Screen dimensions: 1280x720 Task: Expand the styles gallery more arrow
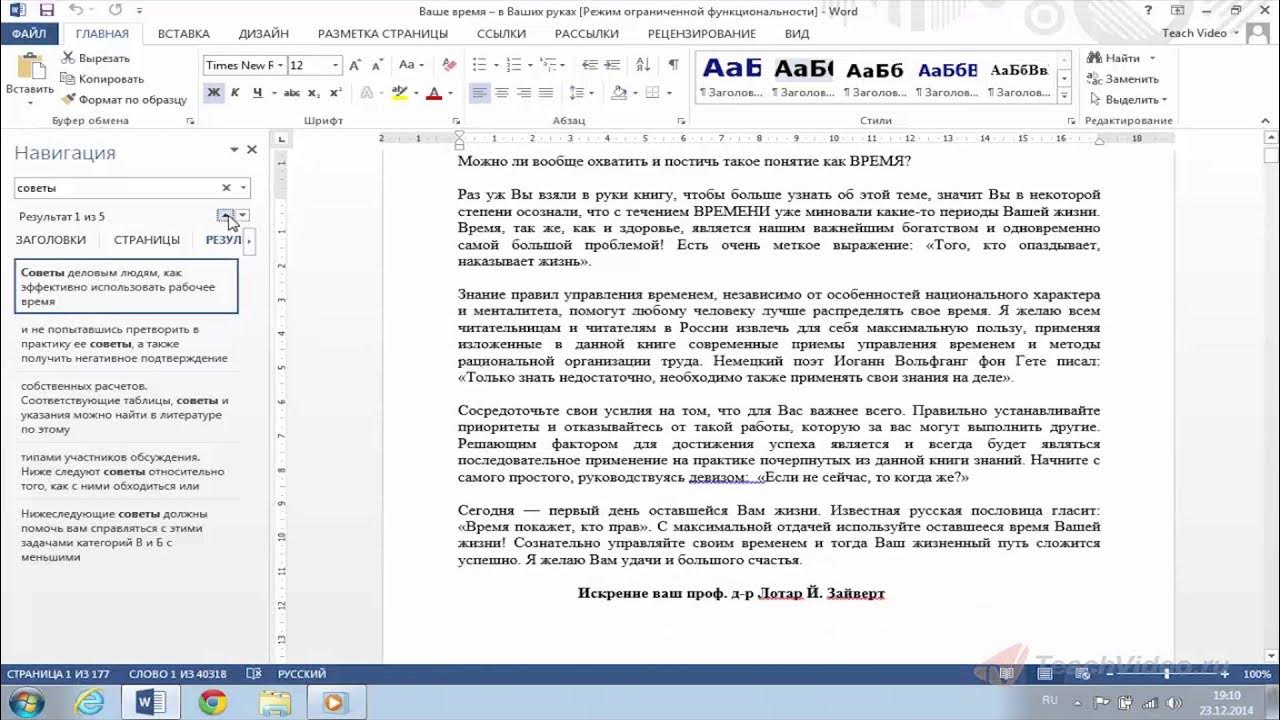click(1065, 94)
